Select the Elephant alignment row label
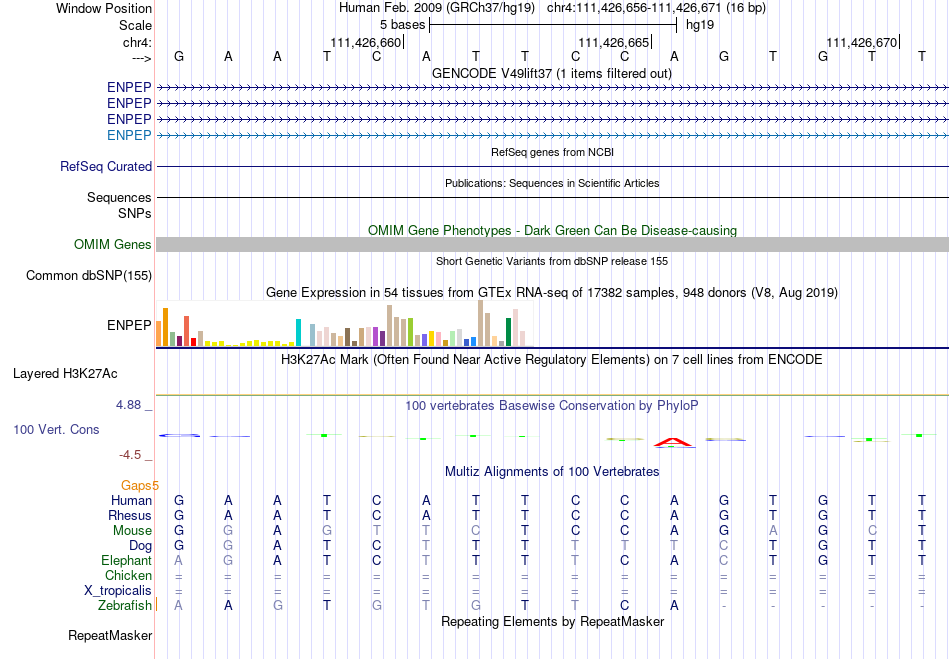Viewport: 950px width, 659px height. pos(126,560)
